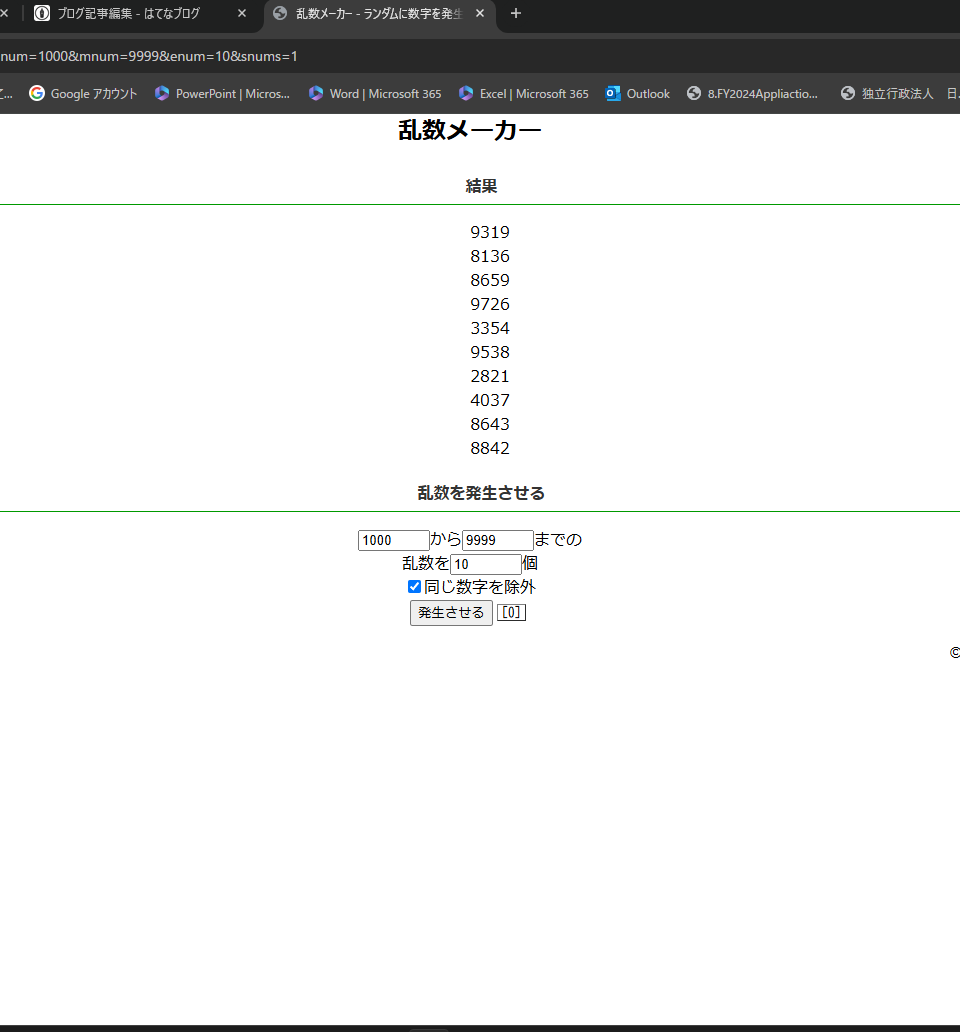Click the Excel bookmark icon
Image resolution: width=960 pixels, height=1032 pixels.
(466, 93)
